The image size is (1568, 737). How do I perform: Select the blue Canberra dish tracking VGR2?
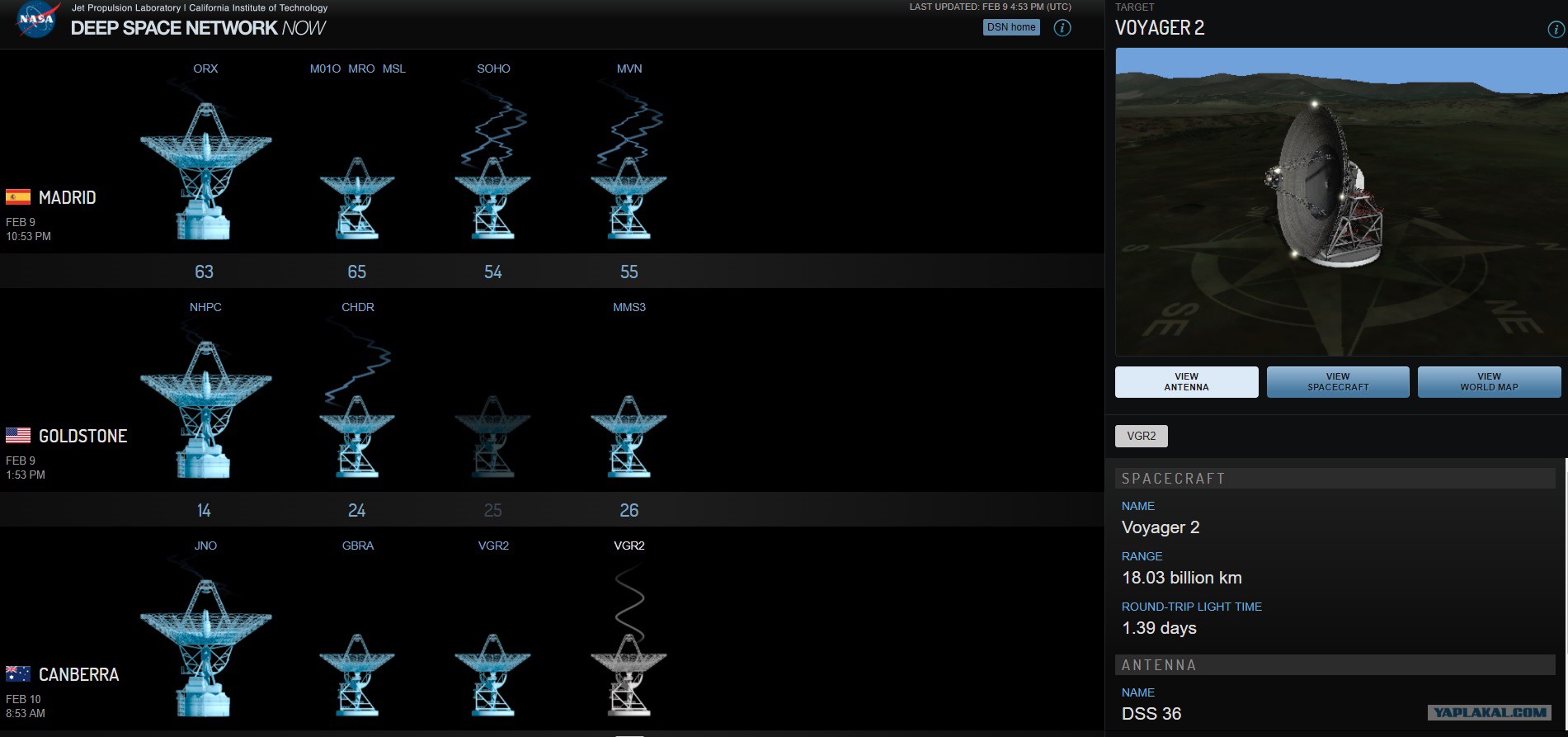(x=492, y=675)
